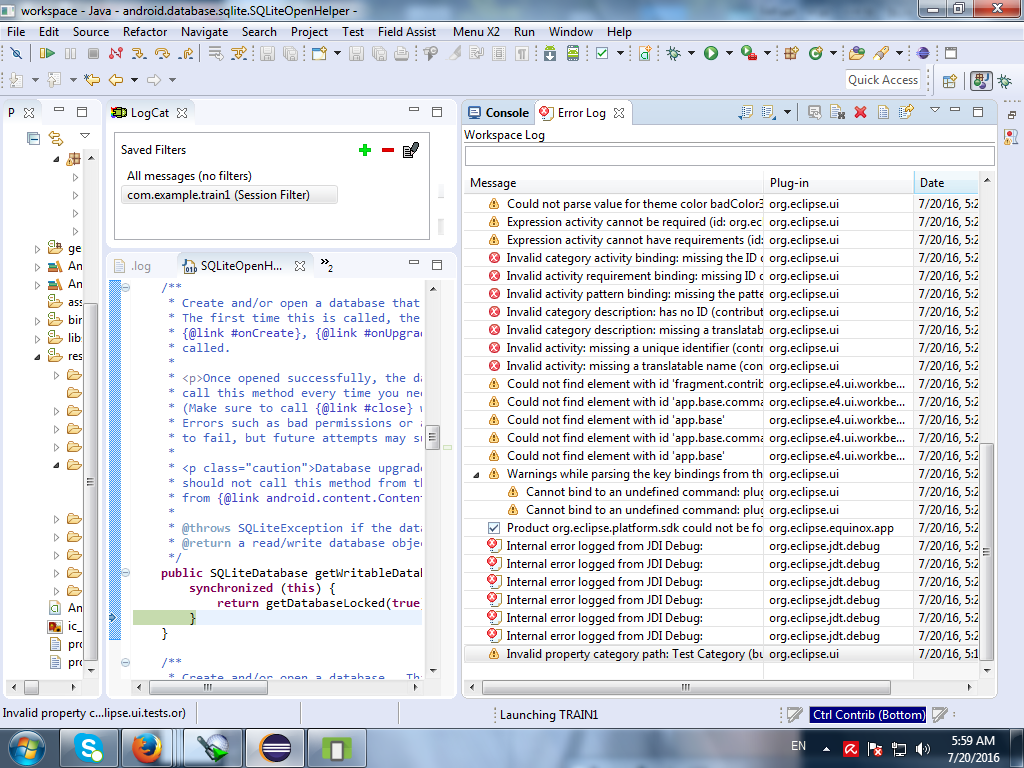Switch to the Console tab

(497, 113)
